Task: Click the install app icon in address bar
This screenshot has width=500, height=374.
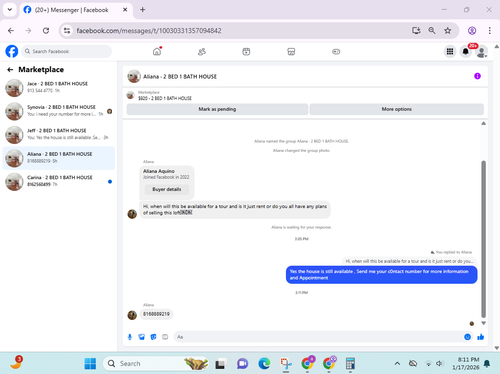Action: (x=416, y=31)
